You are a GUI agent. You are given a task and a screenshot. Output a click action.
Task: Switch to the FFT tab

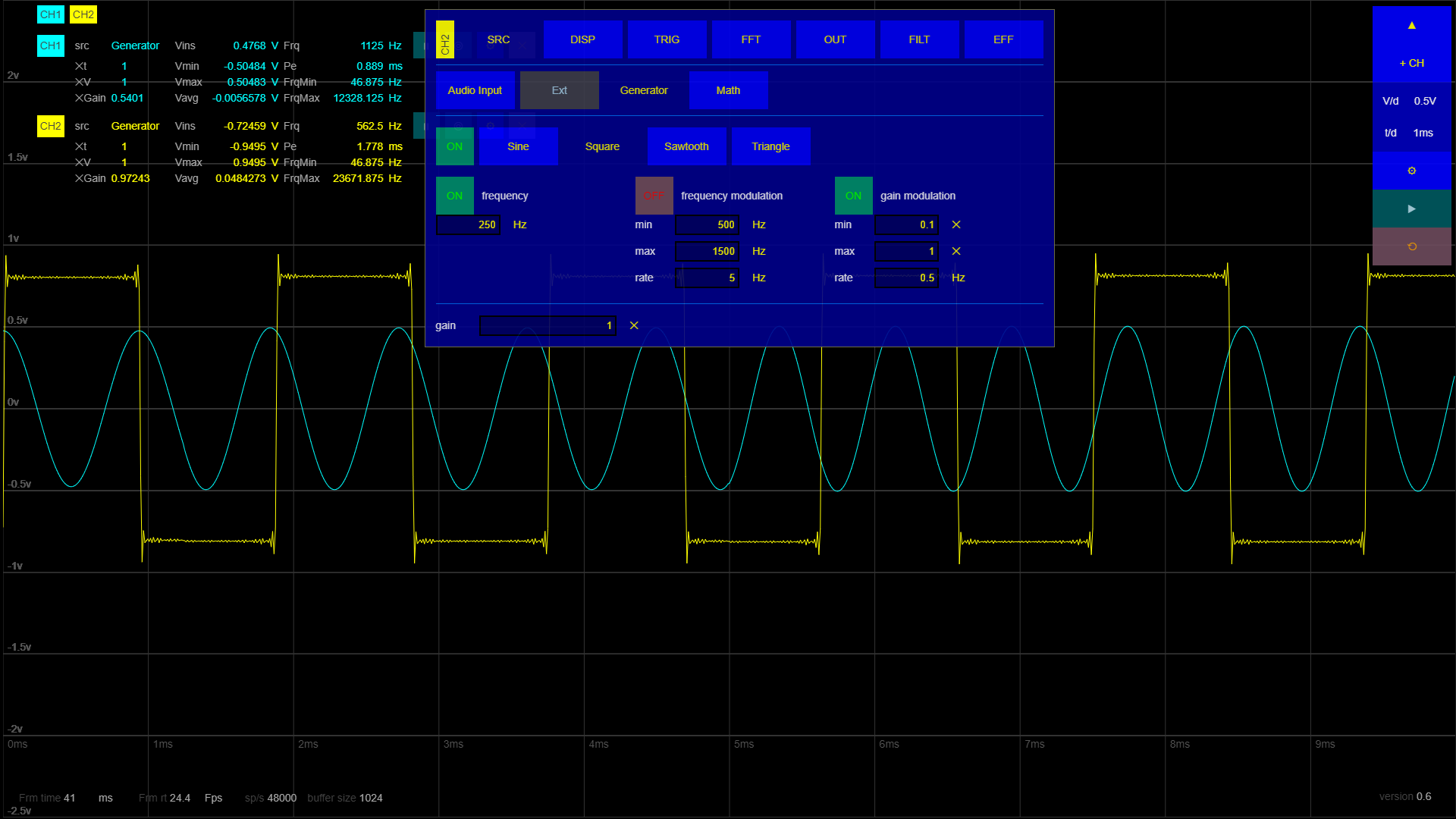tap(751, 39)
